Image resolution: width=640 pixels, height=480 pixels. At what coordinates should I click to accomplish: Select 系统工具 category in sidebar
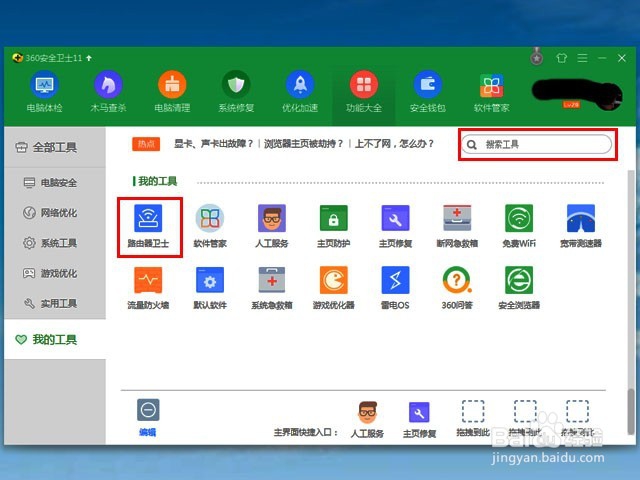tap(55, 243)
